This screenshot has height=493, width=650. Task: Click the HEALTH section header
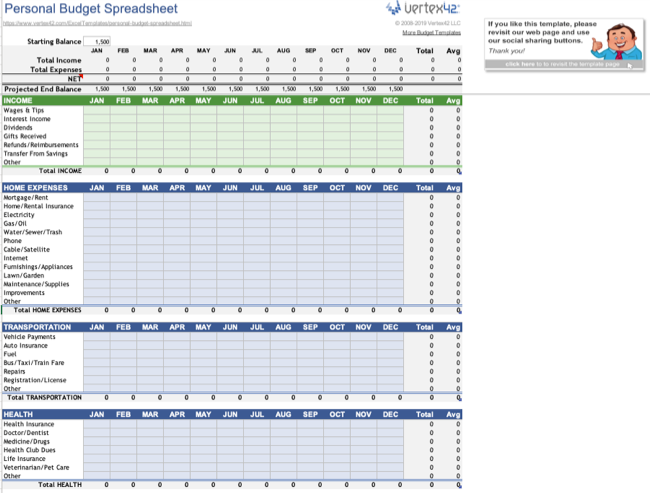click(18, 415)
